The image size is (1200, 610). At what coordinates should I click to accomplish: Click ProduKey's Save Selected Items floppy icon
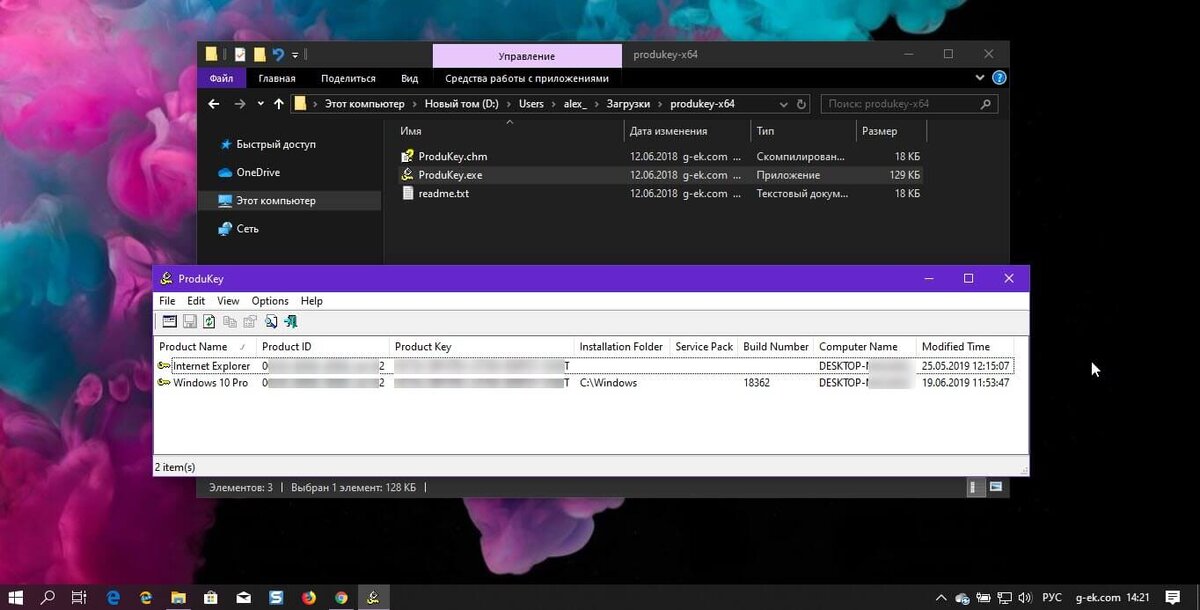point(189,322)
